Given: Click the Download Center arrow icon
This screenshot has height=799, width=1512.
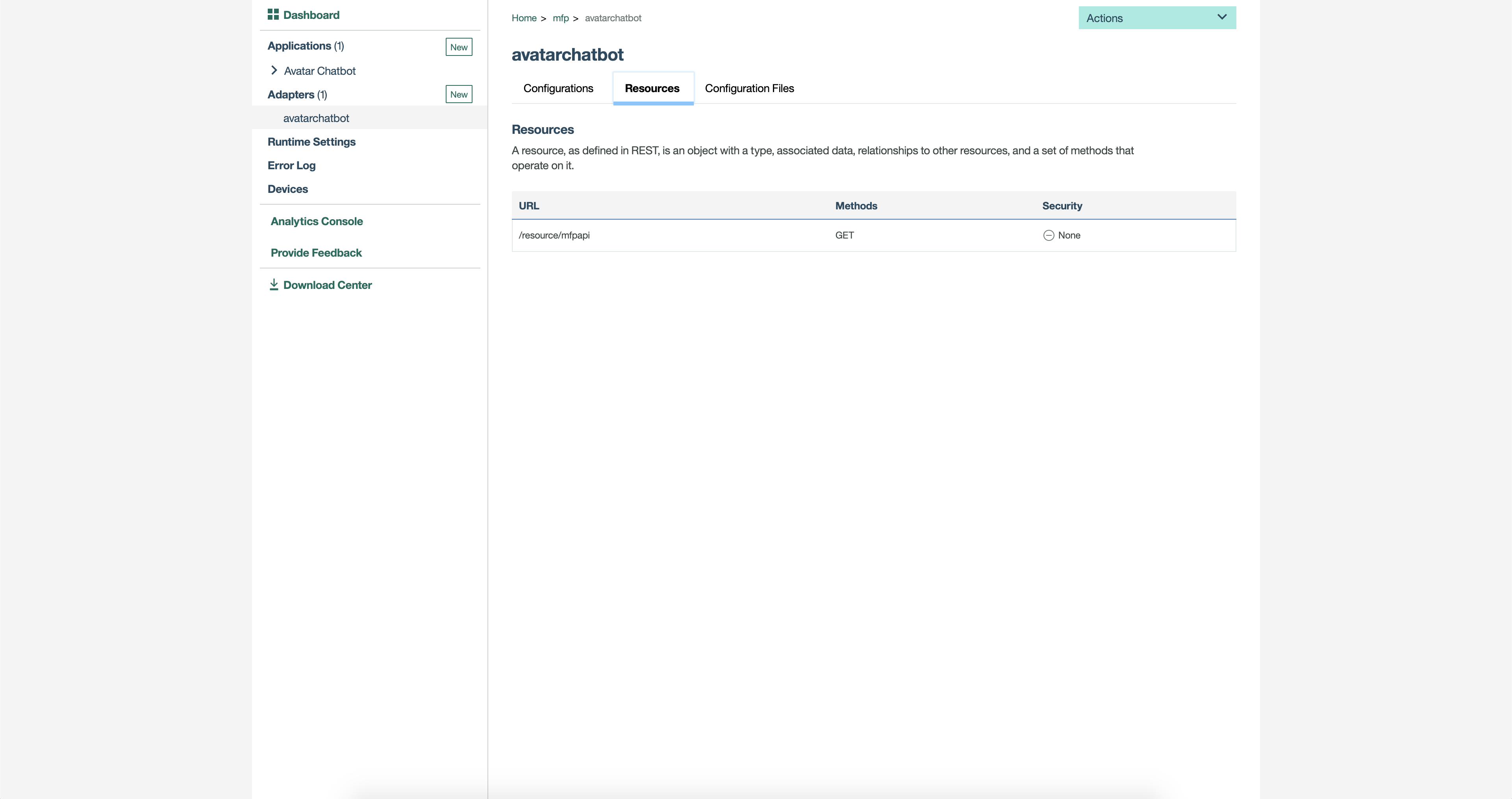Looking at the screenshot, I should point(274,285).
